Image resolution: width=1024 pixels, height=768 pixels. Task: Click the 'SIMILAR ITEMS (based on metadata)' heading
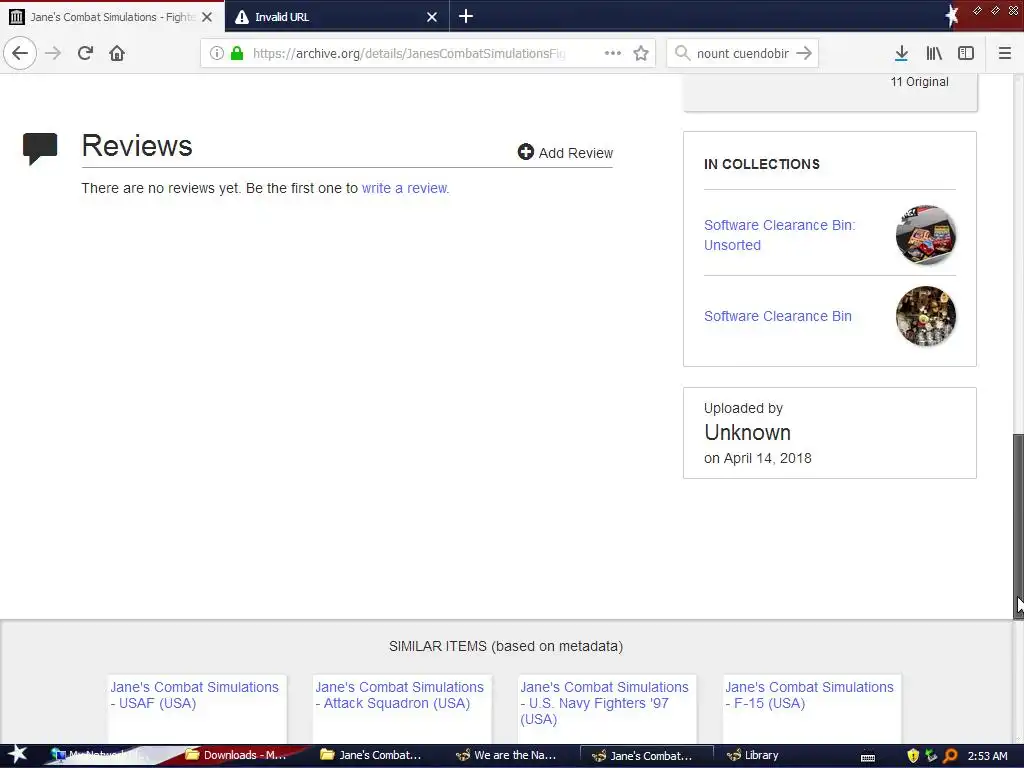[x=506, y=646]
